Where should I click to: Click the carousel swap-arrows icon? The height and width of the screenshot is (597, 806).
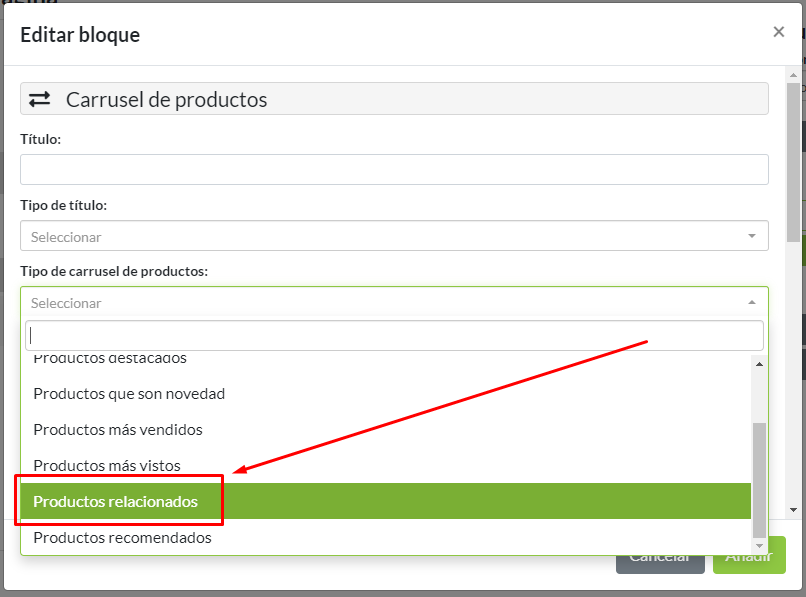coord(39,99)
